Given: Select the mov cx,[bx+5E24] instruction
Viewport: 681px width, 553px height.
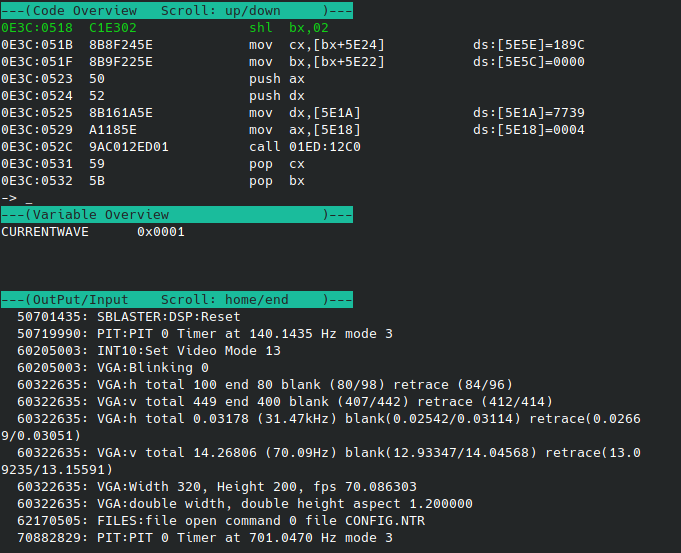Looking at the screenshot, I should coord(316,45).
